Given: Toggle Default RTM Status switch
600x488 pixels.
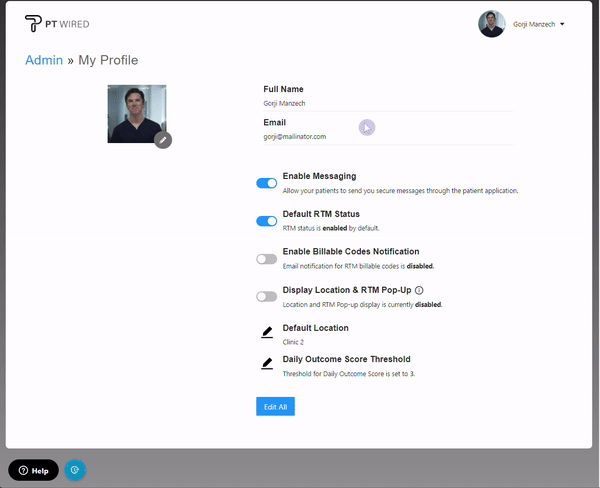Looking at the screenshot, I should [267, 221].
